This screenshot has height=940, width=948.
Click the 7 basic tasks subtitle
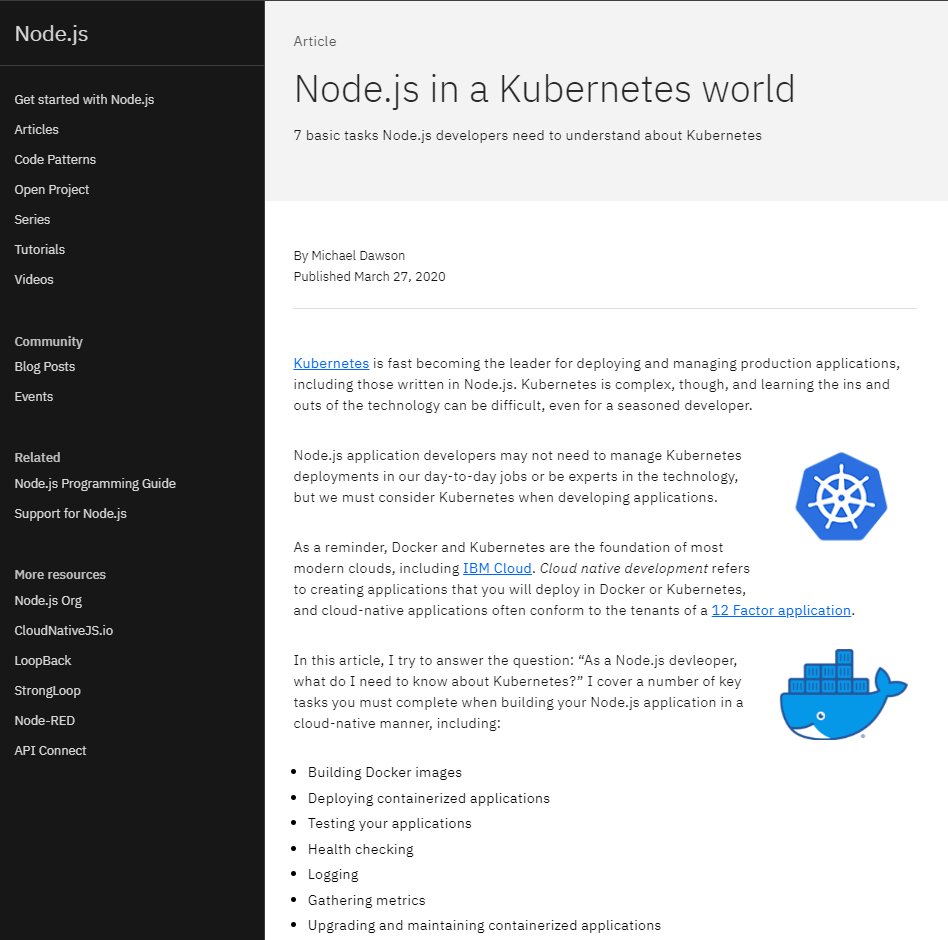(x=528, y=135)
